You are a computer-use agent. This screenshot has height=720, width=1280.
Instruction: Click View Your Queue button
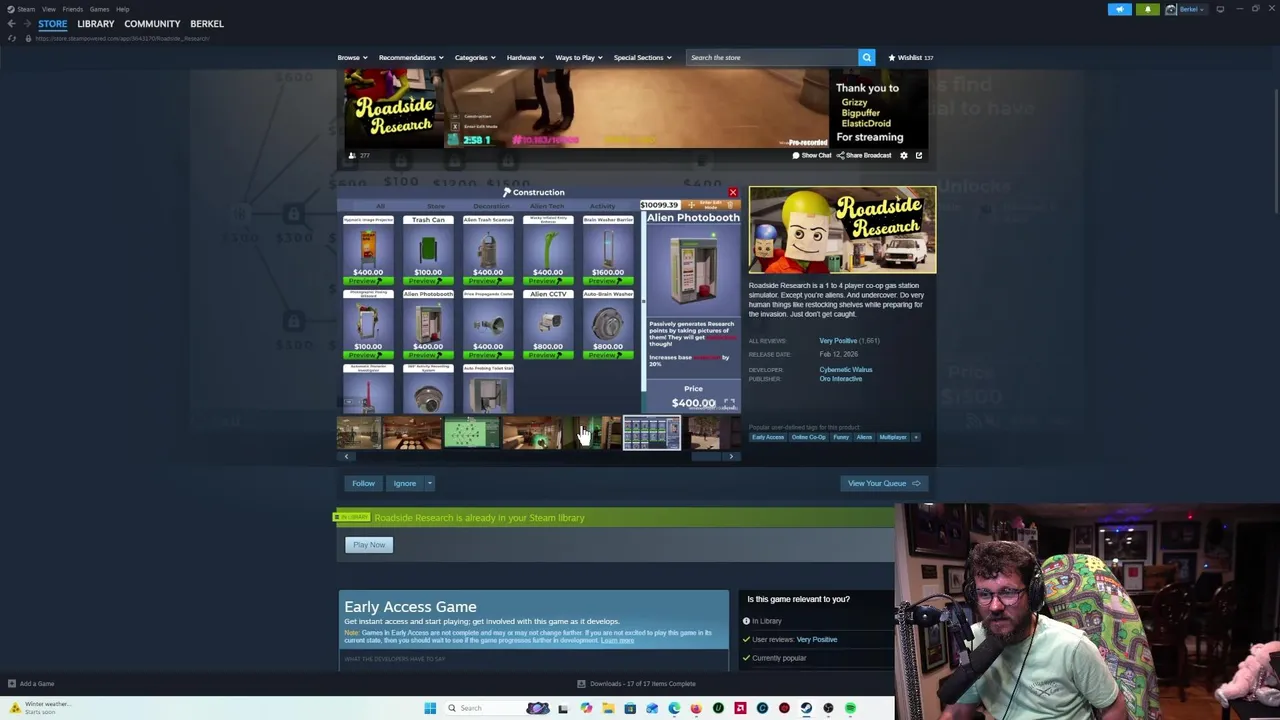884,484
